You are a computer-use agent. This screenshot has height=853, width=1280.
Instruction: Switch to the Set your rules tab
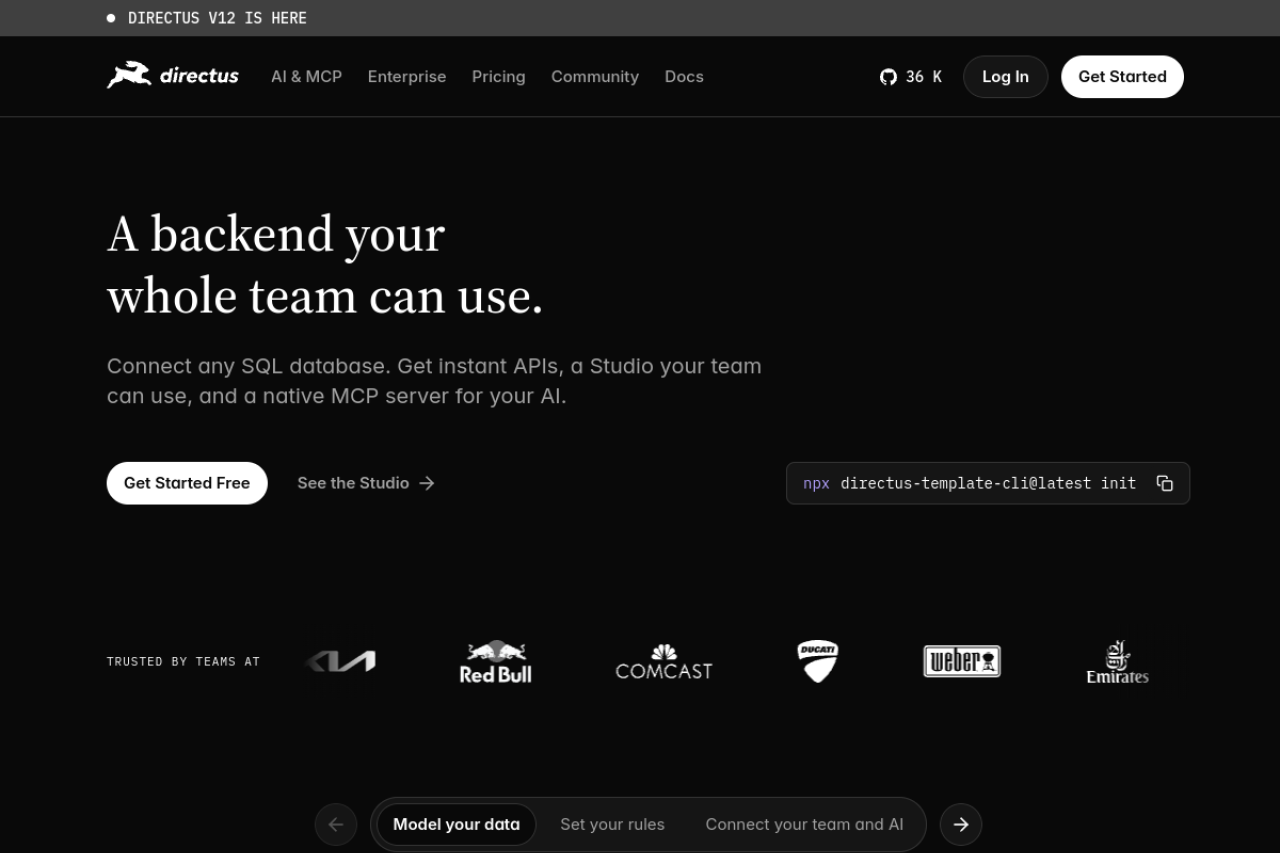click(612, 824)
